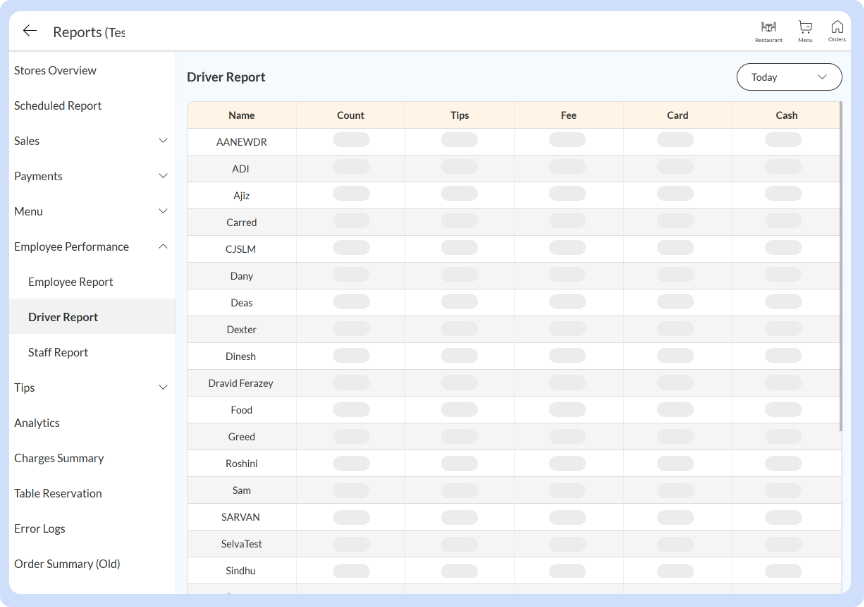
Task: Open Scheduled Report page
Action: coord(58,106)
